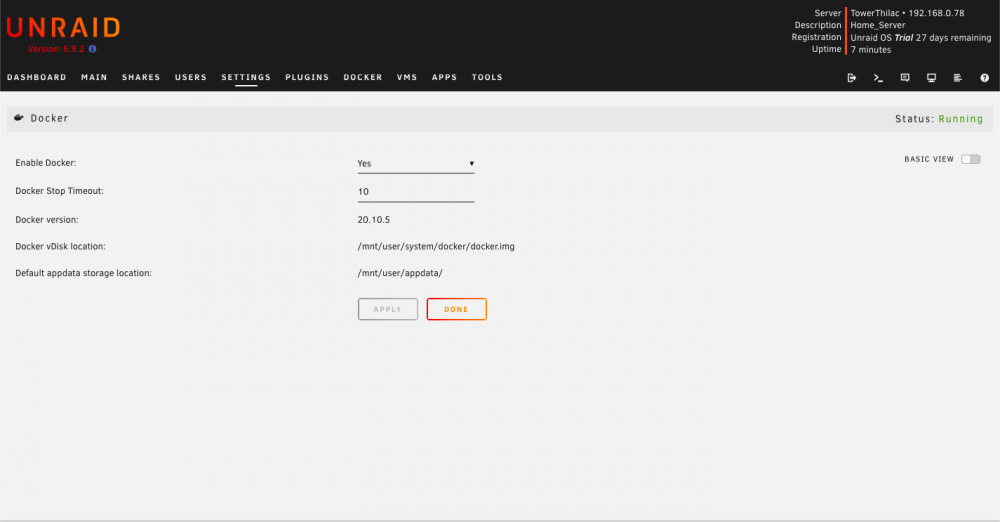Click the info/monitor icon in header

coord(931,78)
